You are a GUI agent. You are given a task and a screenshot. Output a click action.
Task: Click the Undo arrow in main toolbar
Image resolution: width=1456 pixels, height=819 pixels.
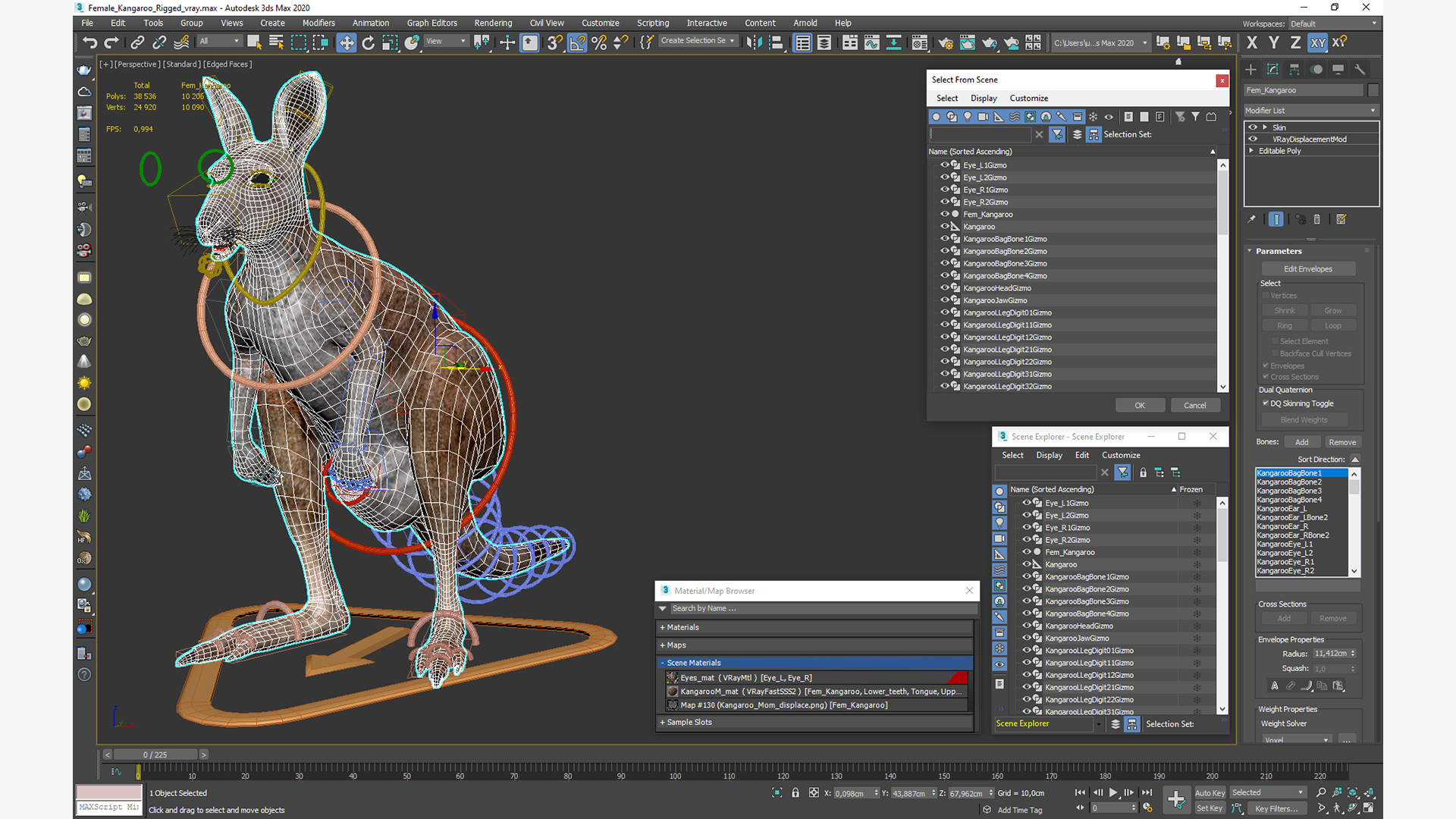coord(89,42)
